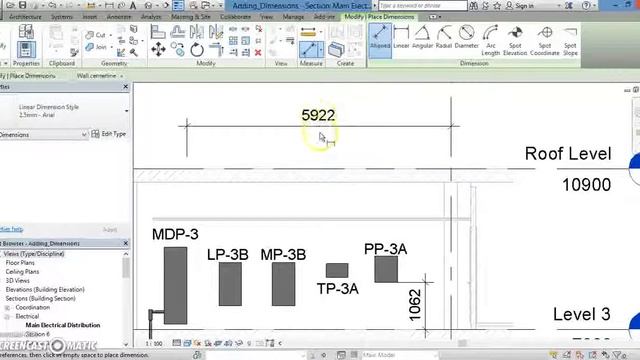Click the Join geometry tool

pos(96,47)
